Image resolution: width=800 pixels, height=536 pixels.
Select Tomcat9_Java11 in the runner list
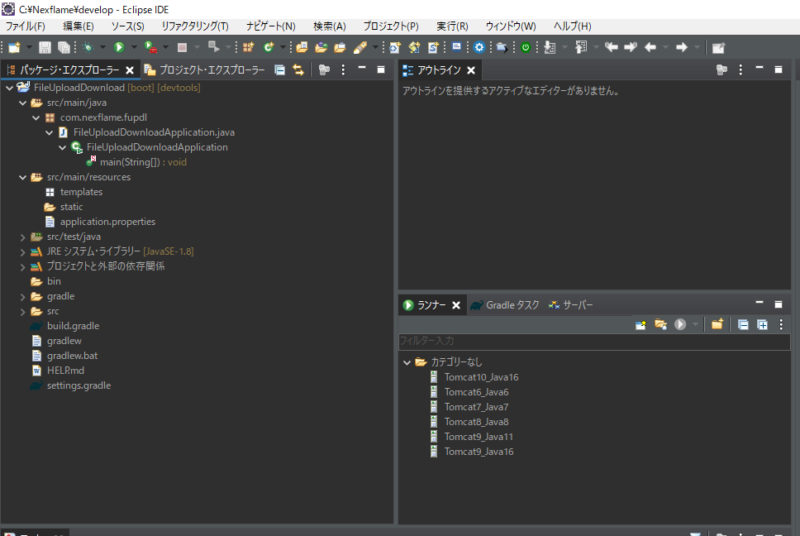click(x=478, y=437)
